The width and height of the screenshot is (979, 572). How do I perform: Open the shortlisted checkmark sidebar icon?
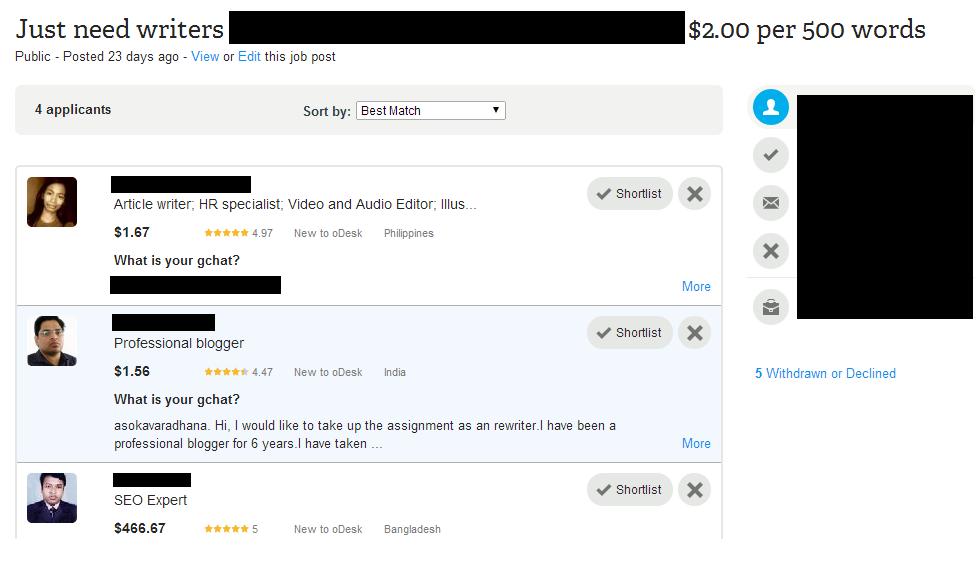point(770,155)
